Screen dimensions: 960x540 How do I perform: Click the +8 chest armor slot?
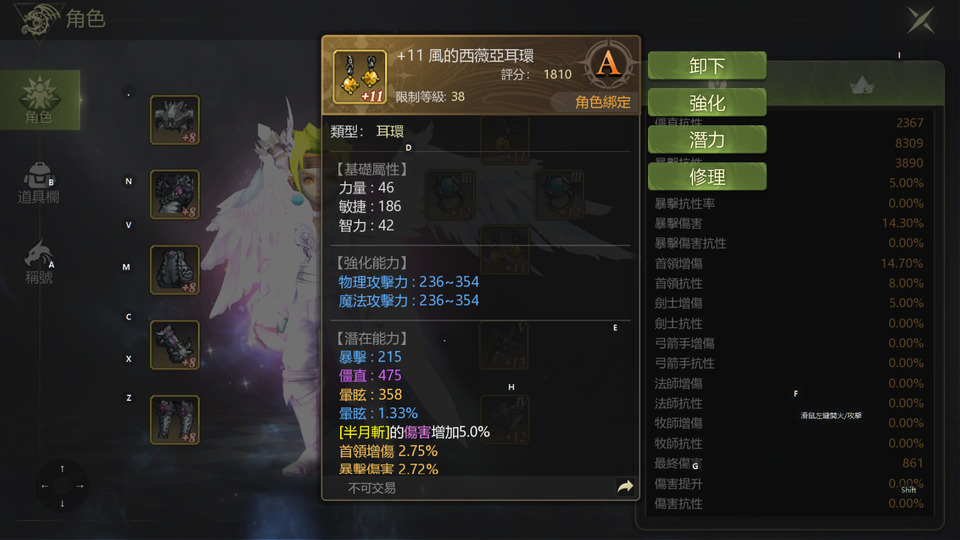175,270
